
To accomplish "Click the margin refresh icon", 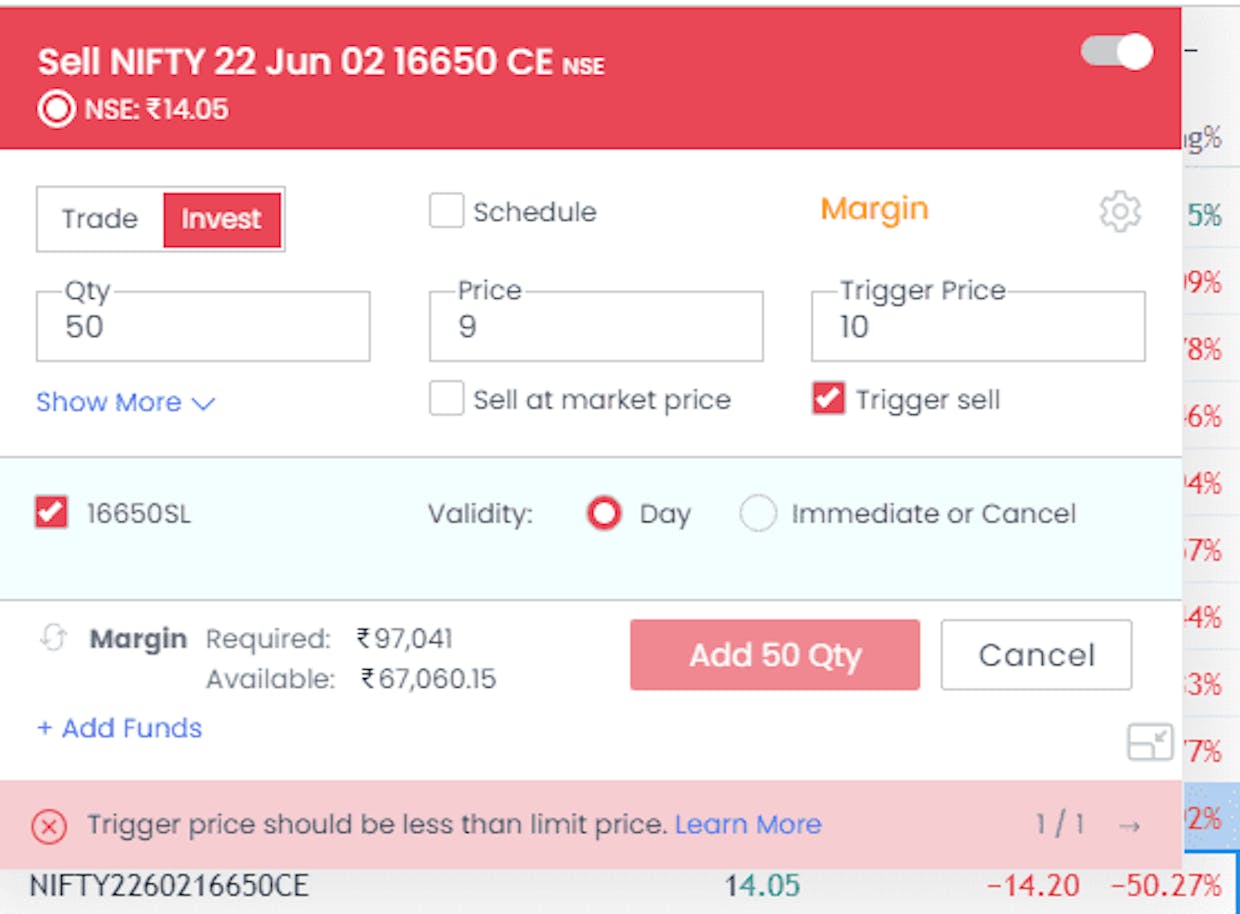I will (53, 638).
